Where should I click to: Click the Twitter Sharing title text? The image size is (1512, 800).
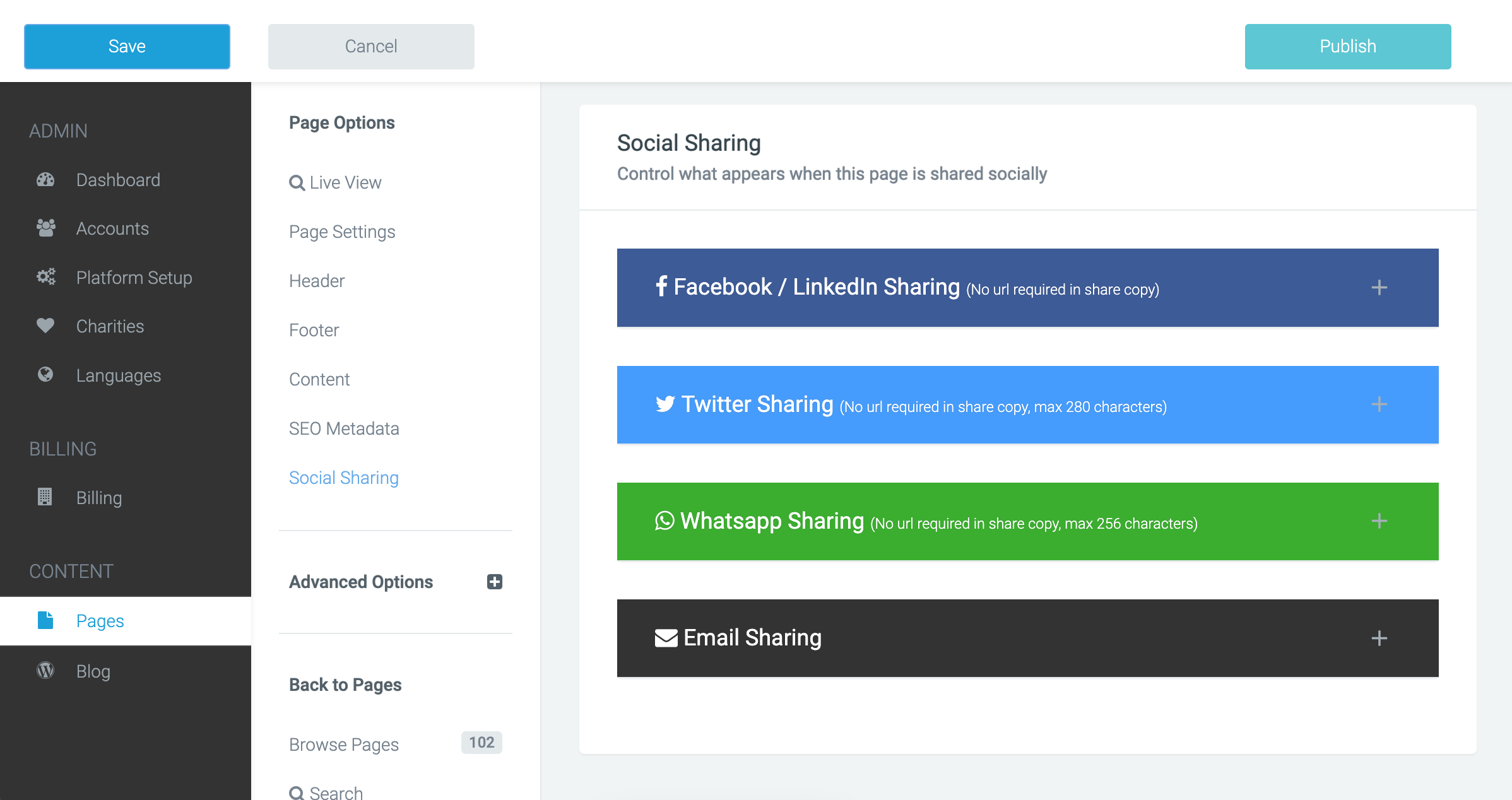coord(757,404)
